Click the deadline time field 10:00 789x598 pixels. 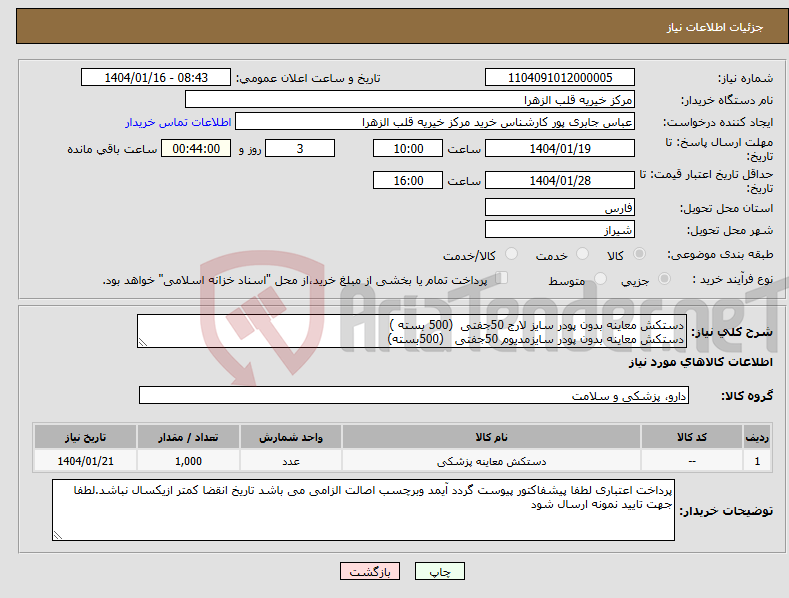click(x=408, y=148)
